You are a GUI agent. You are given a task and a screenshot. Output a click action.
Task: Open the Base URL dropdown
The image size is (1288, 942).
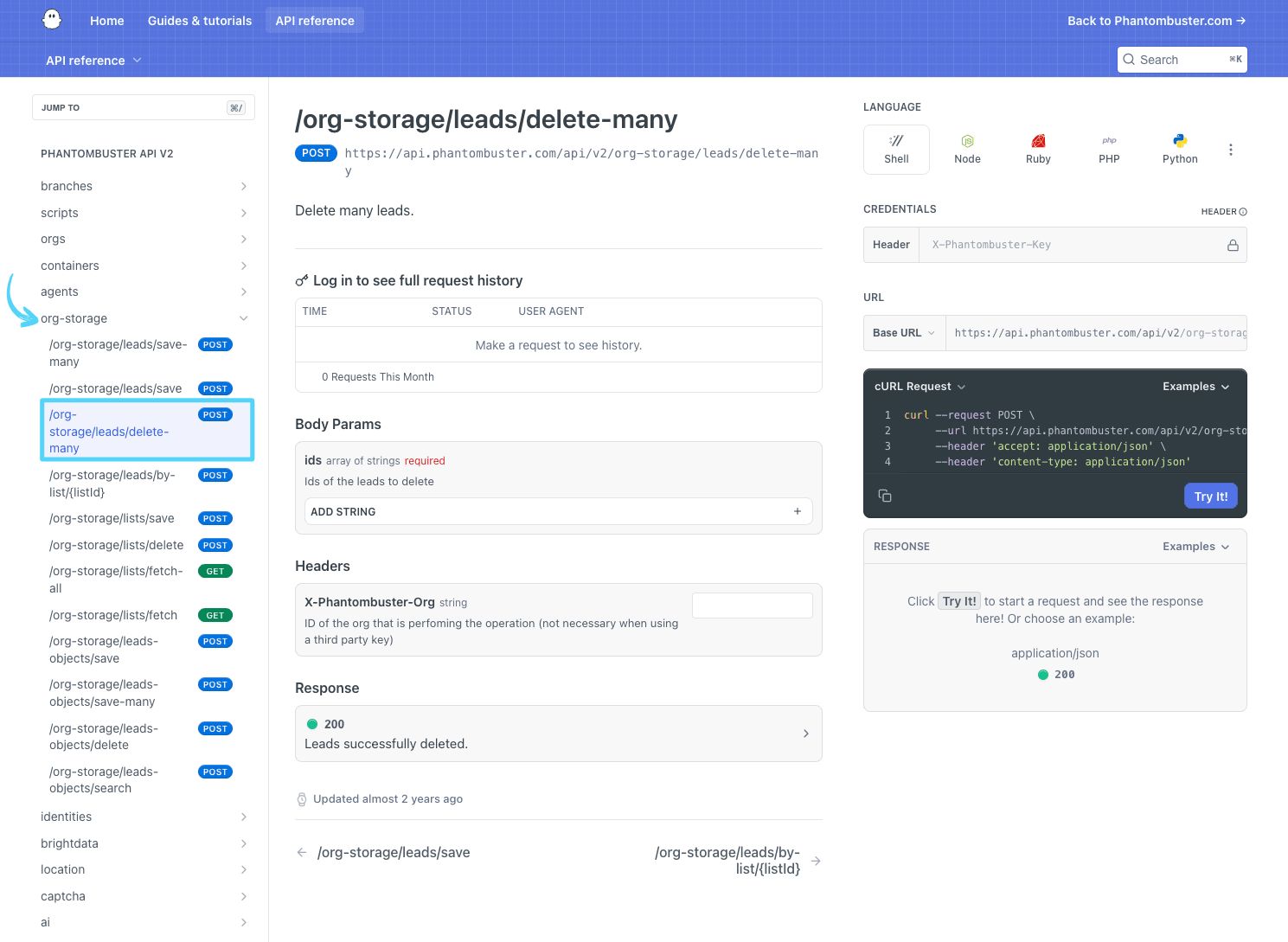click(903, 332)
